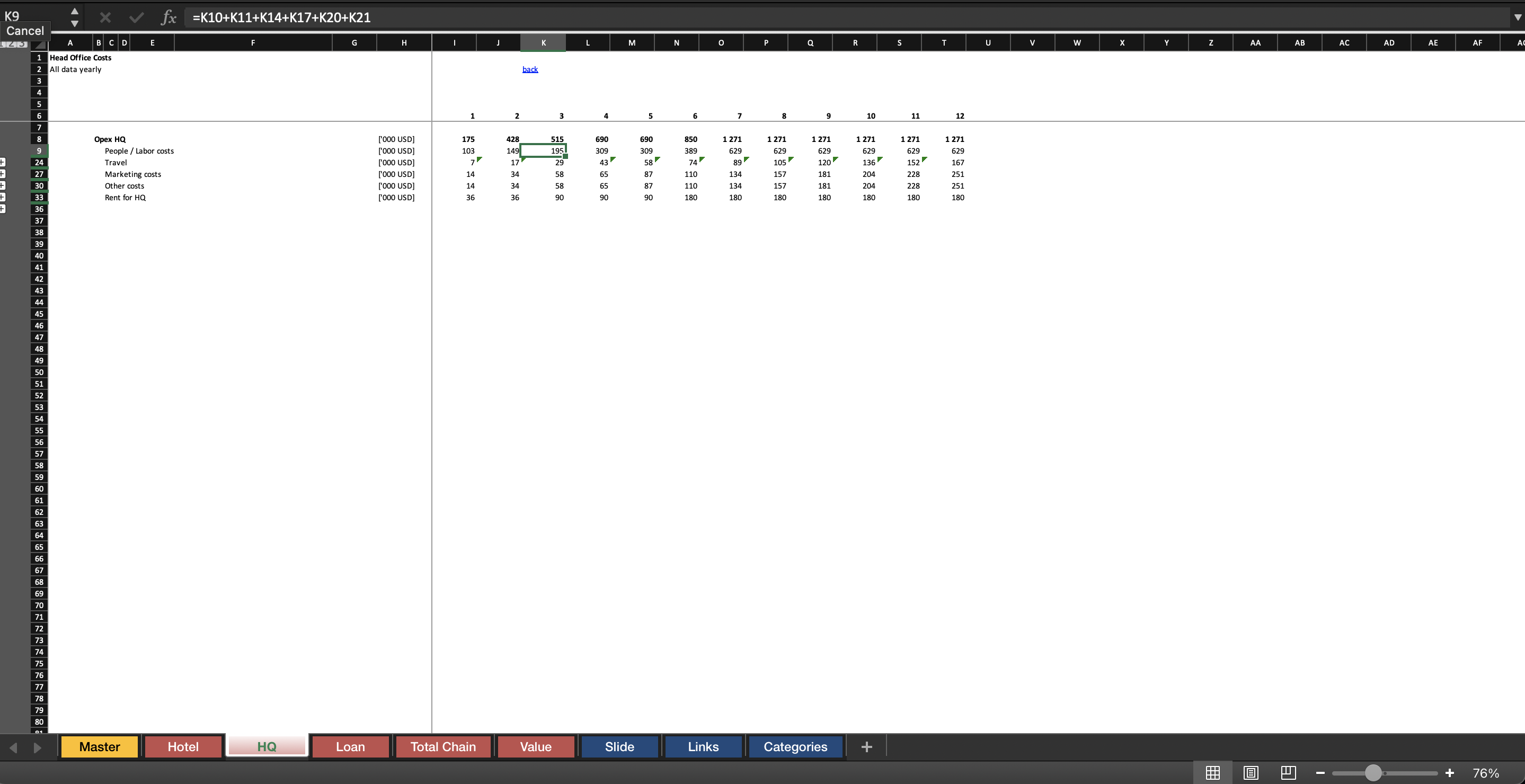Switch to Page Layout view icon
1525x784 pixels.
click(1251, 773)
